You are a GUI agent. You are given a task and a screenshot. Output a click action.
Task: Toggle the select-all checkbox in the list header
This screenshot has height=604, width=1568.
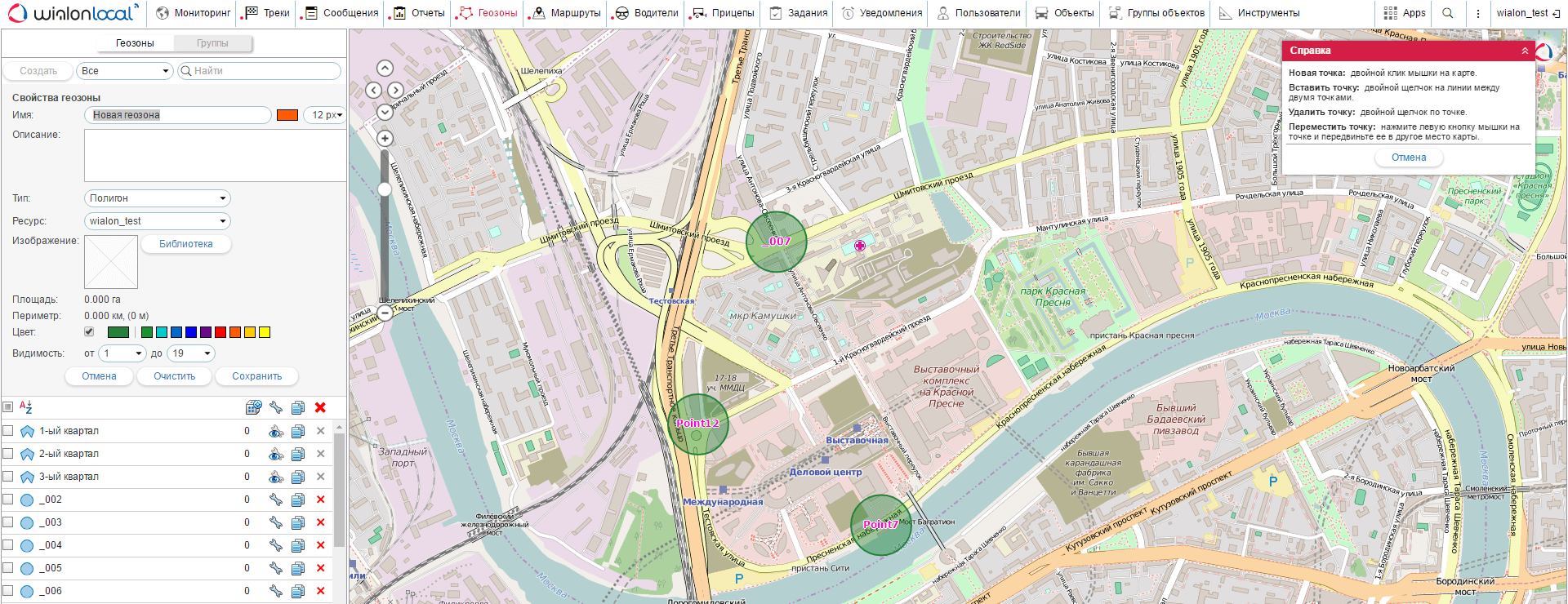(8, 406)
